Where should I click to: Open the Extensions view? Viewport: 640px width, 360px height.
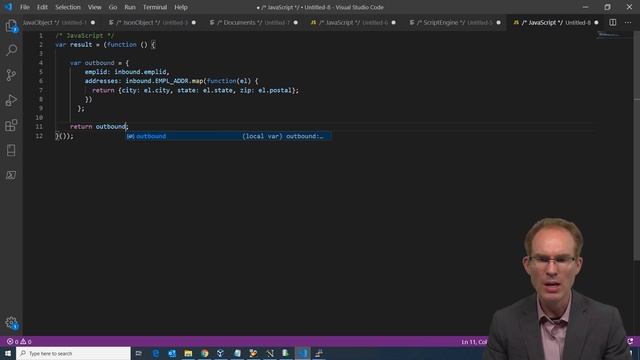pyautogui.click(x=11, y=125)
